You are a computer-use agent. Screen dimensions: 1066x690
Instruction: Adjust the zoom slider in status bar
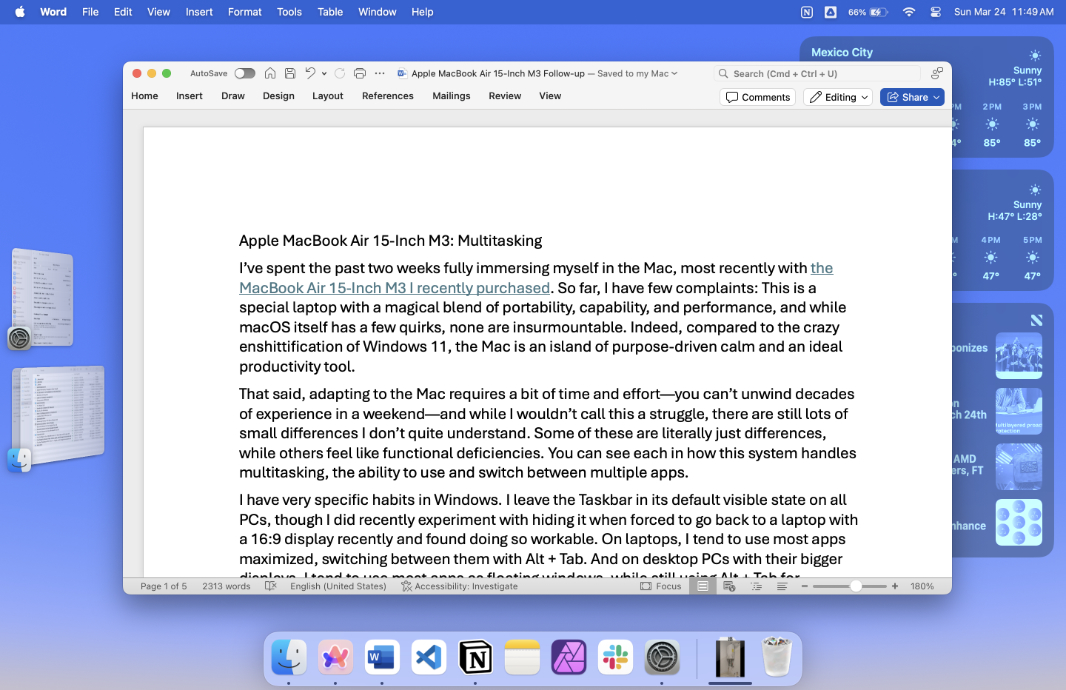[x=855, y=586]
